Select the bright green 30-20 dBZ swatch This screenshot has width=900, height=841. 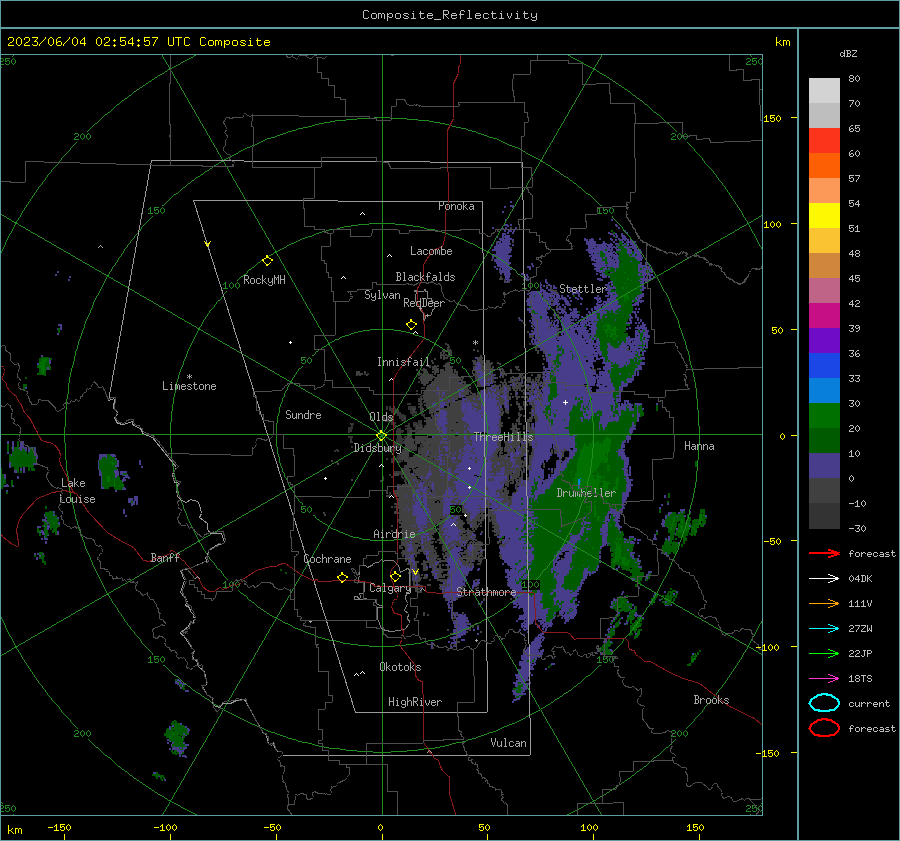[x=824, y=416]
